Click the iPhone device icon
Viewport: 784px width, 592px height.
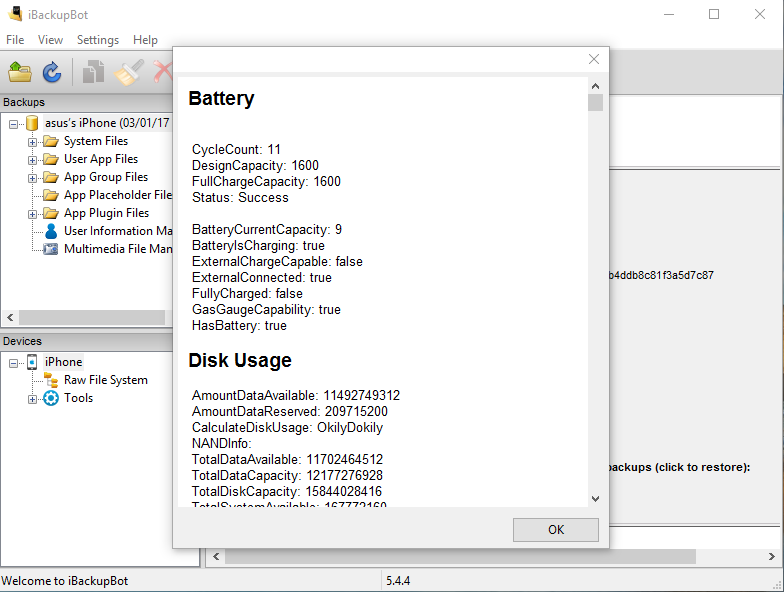pyautogui.click(x=32, y=362)
